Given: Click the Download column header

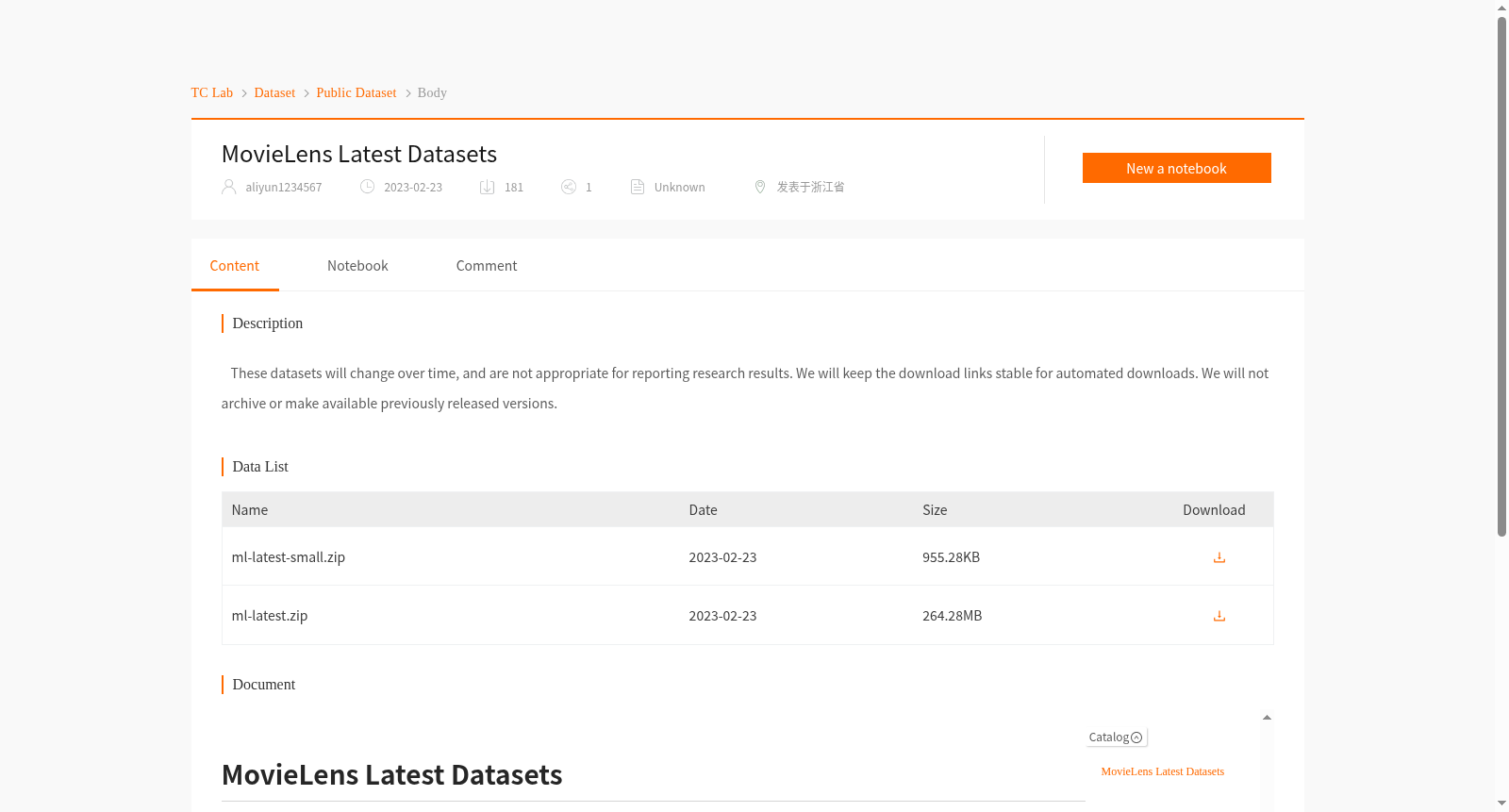Looking at the screenshot, I should (1214, 510).
